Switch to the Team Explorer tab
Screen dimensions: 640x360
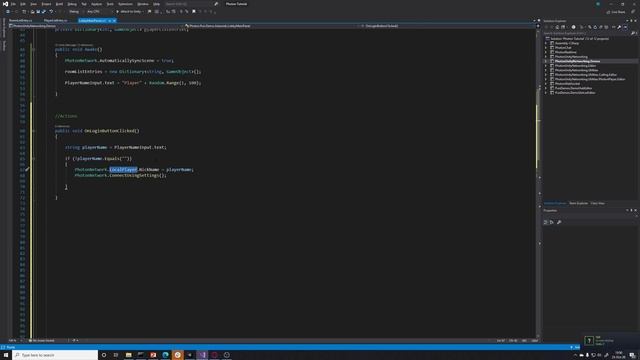click(578, 203)
